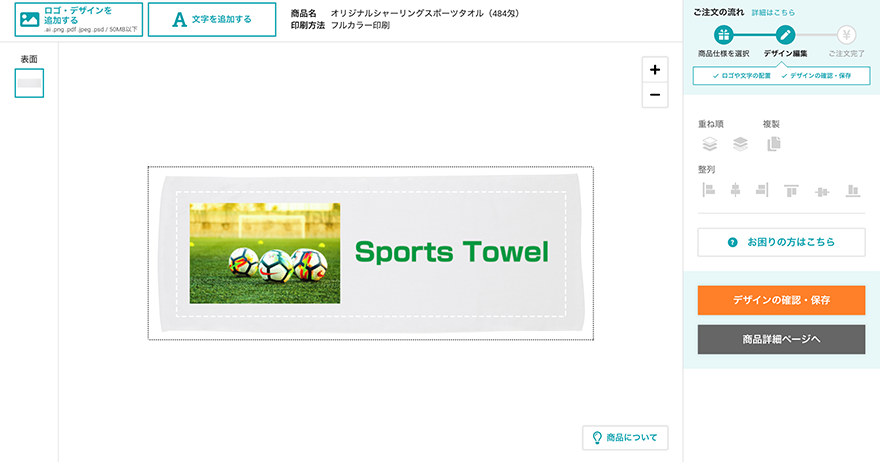Viewport: 880px width, 462px height.
Task: Open the 詳細はこちら order flow link
Action: (x=773, y=12)
